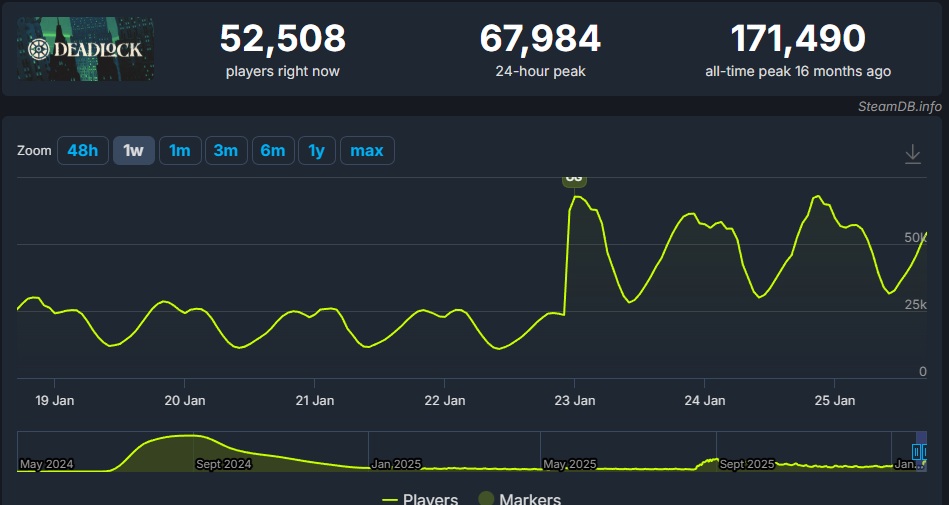Toggle the Players series in legend

tap(420, 499)
